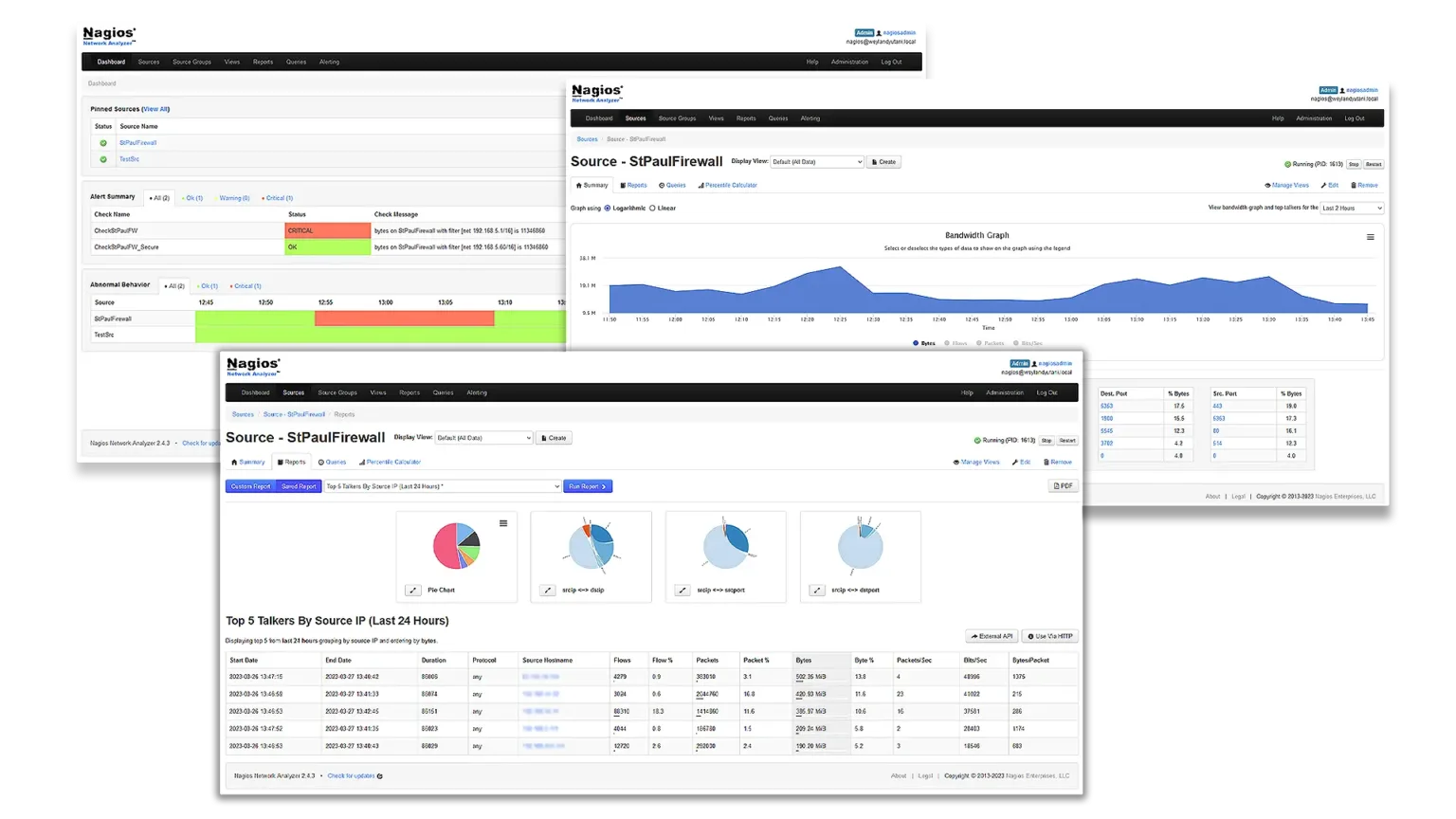Expand the srcip <=> srcport chart
1456x819 pixels.
pos(682,590)
